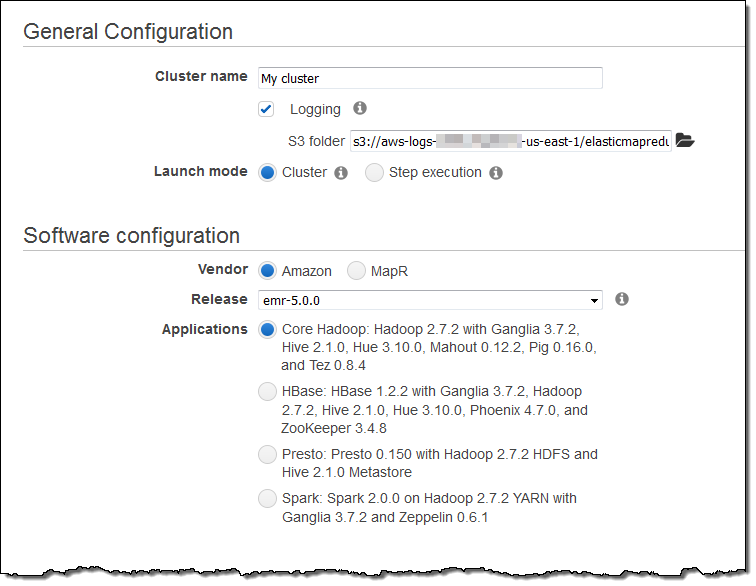The width and height of the screenshot is (756, 586).
Task: Toggle the Logging checkbox
Action: pyautogui.click(x=266, y=109)
